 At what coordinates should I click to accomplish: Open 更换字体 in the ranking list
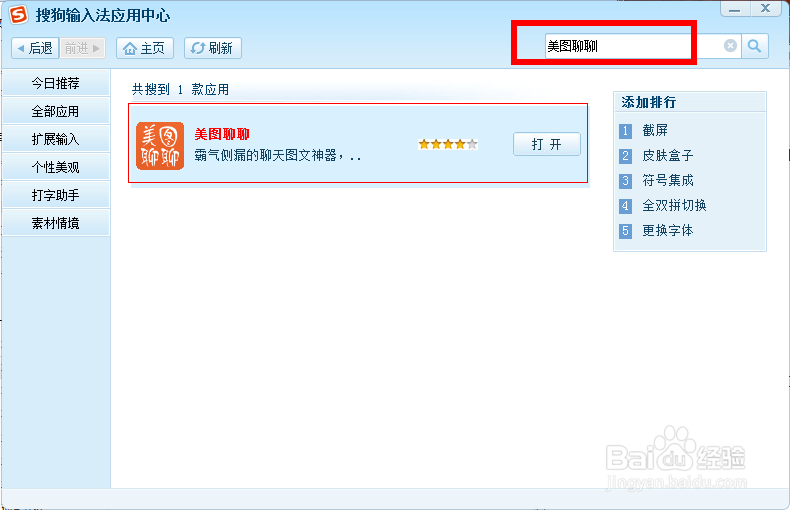668,231
